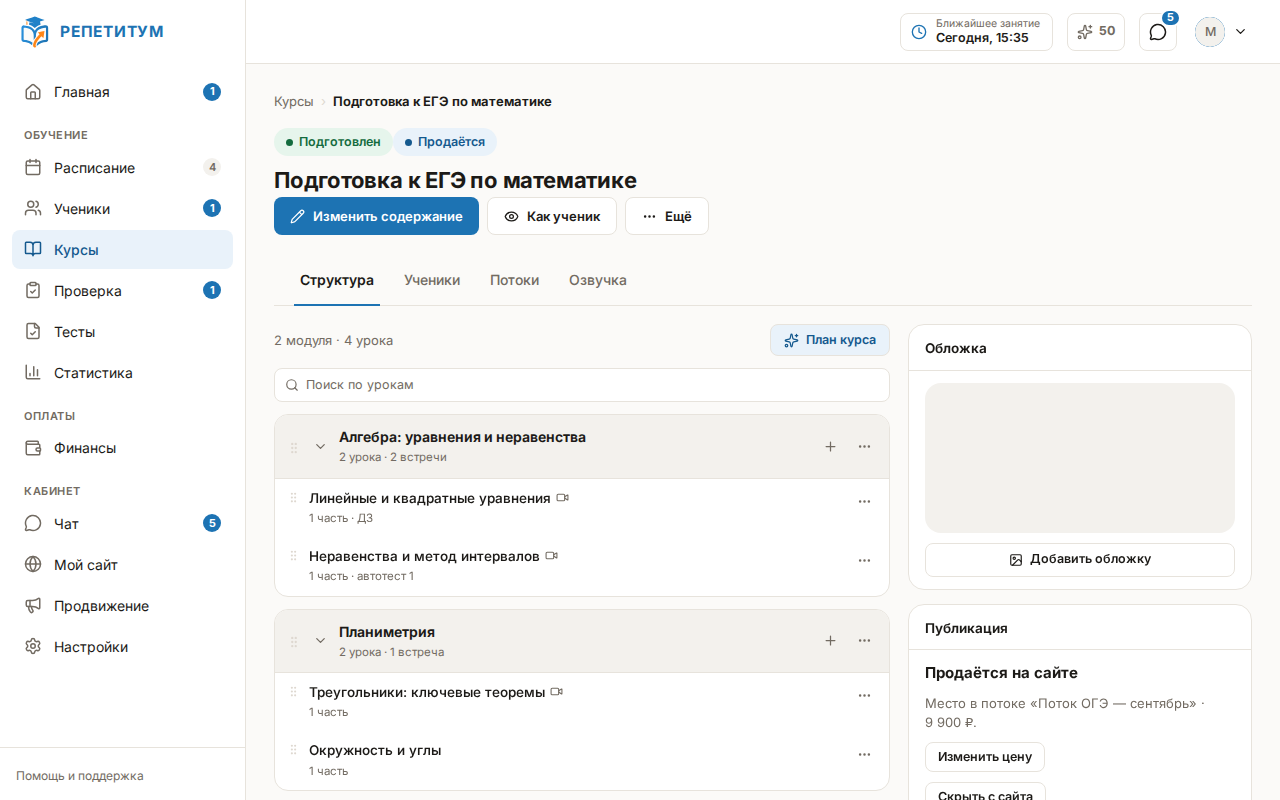Click drag handle of Неравенства и метод интервалов
This screenshot has height=800, width=1280.
point(293,556)
